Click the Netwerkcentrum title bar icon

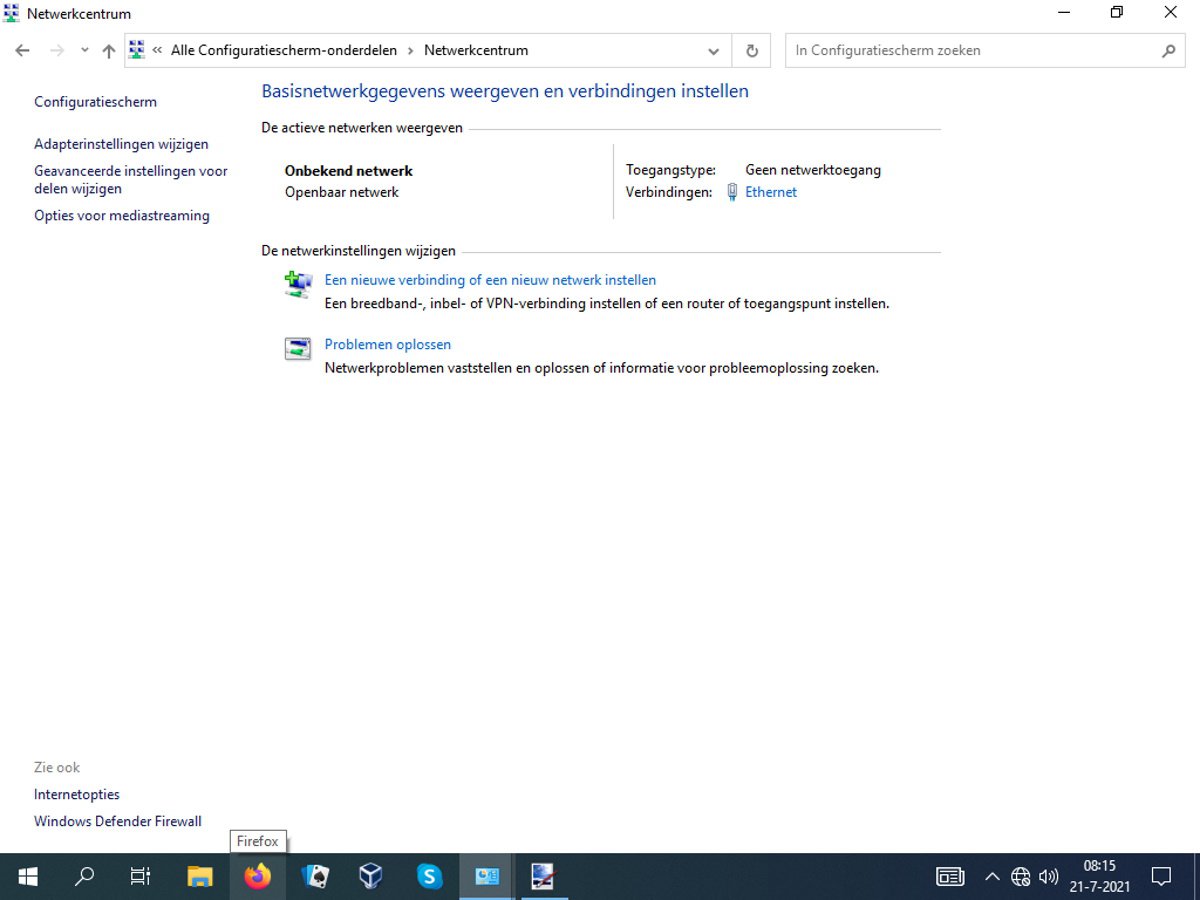[x=12, y=13]
